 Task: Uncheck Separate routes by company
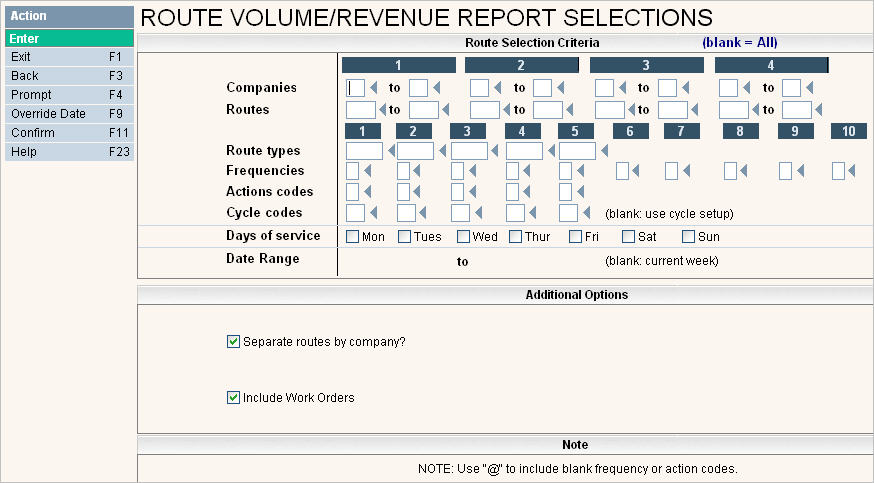pyautogui.click(x=234, y=341)
